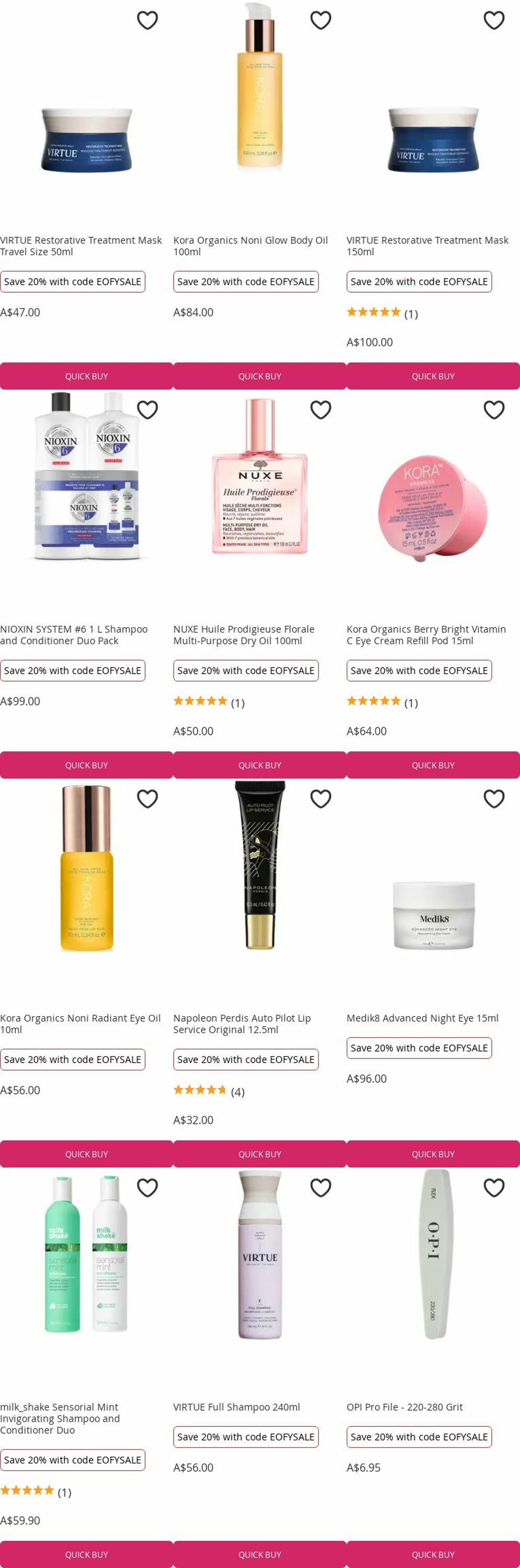Wishlist the Kora Berry Bright Eye Cream
This screenshot has width=520, height=1568.
point(494,410)
